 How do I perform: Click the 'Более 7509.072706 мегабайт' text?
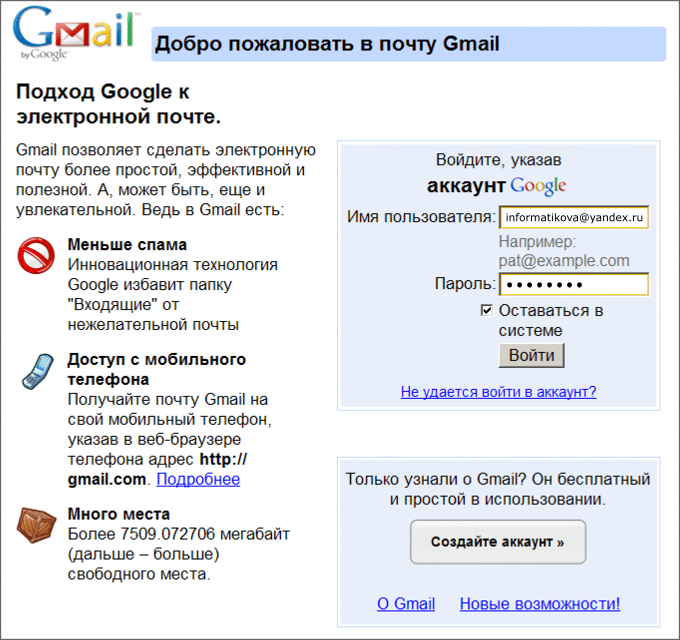pos(178,534)
